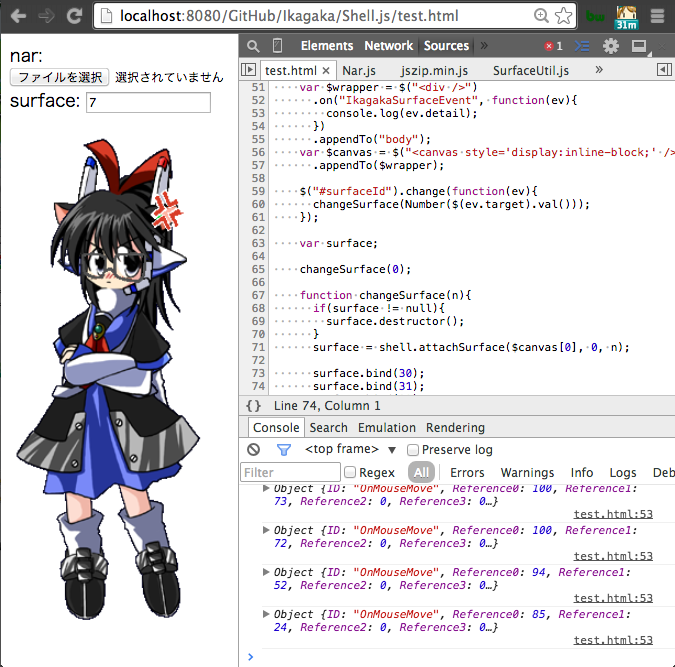Open the Chrome hamburger menu

click(657, 16)
